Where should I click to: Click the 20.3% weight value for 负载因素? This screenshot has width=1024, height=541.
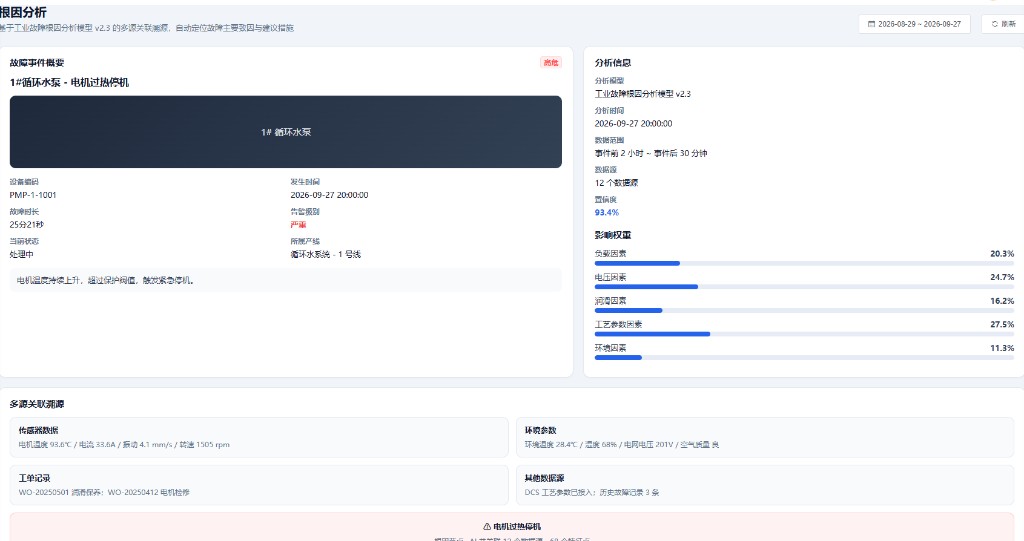pos(1002,254)
